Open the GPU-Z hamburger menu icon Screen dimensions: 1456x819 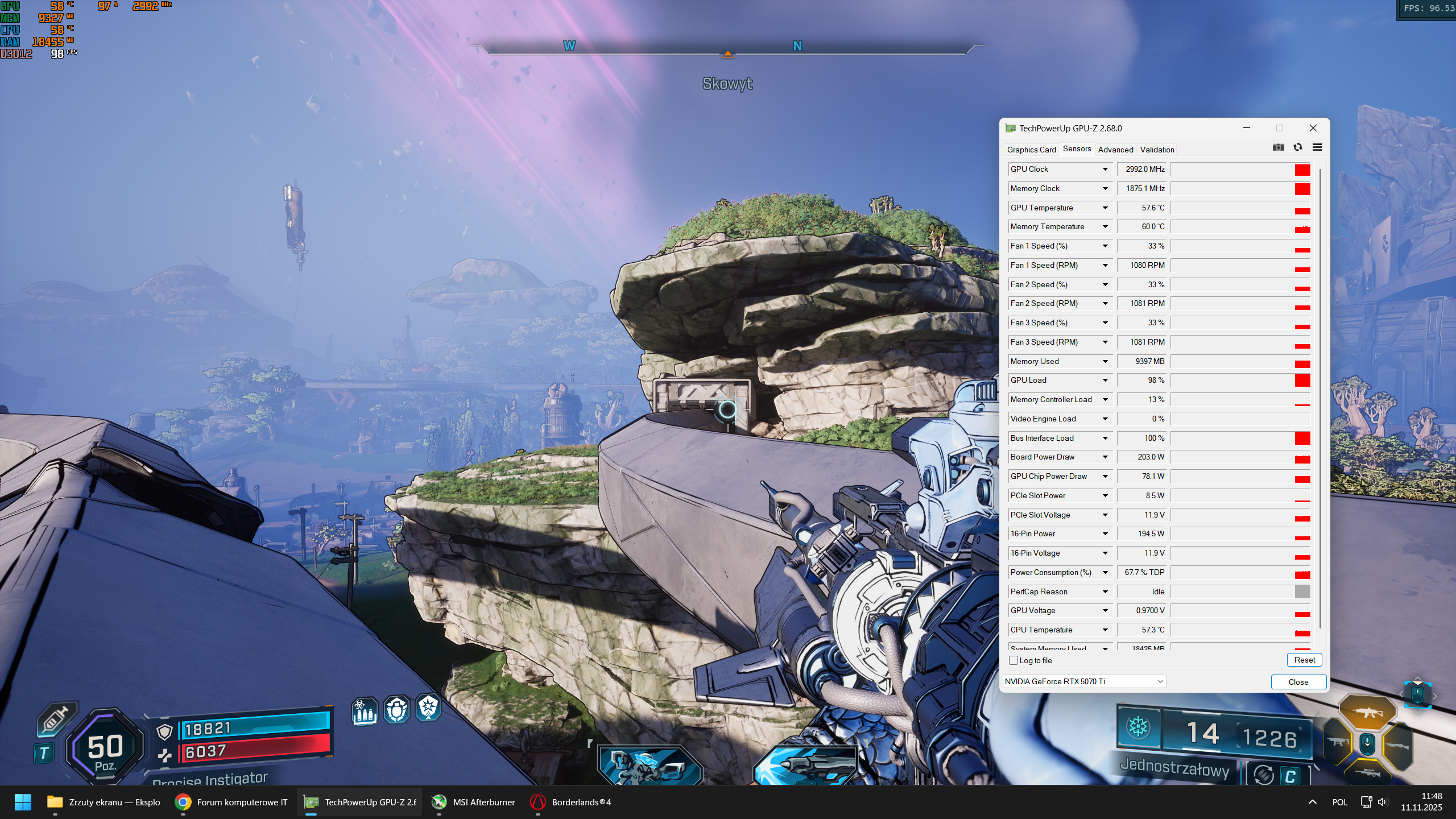click(x=1317, y=147)
